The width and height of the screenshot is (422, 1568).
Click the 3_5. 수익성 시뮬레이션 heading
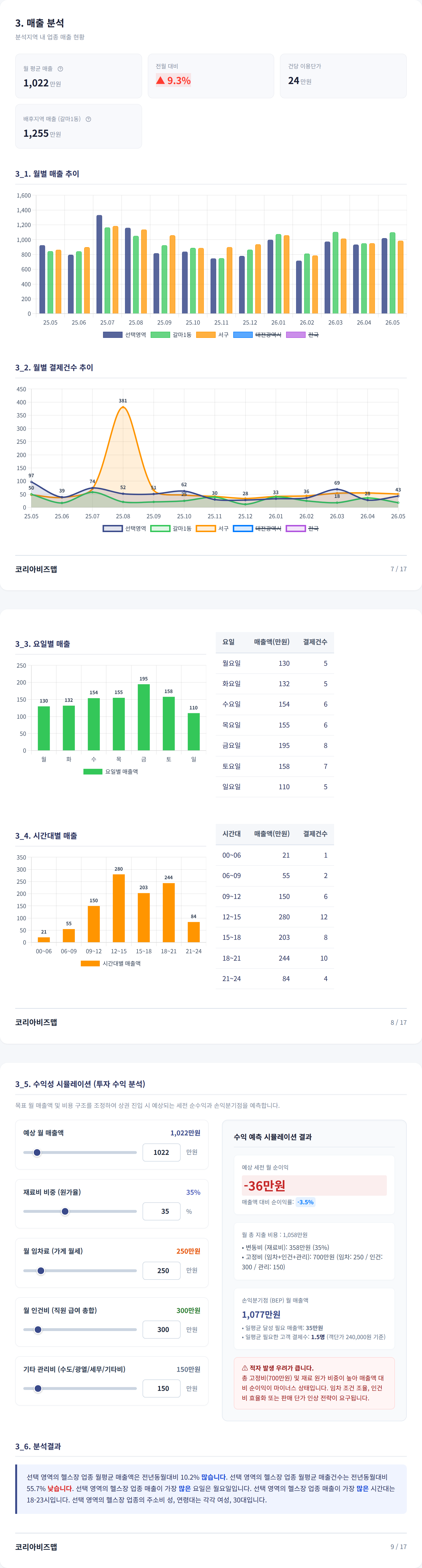click(80, 1084)
